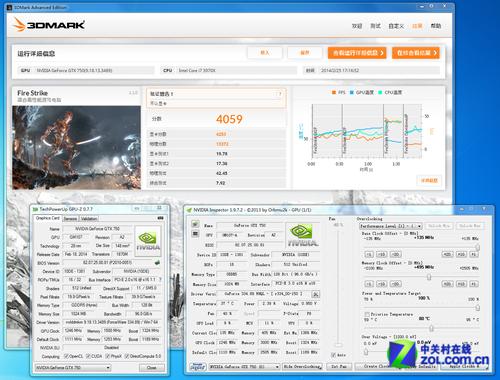Click memory clock offset +1 button

tap(474, 284)
